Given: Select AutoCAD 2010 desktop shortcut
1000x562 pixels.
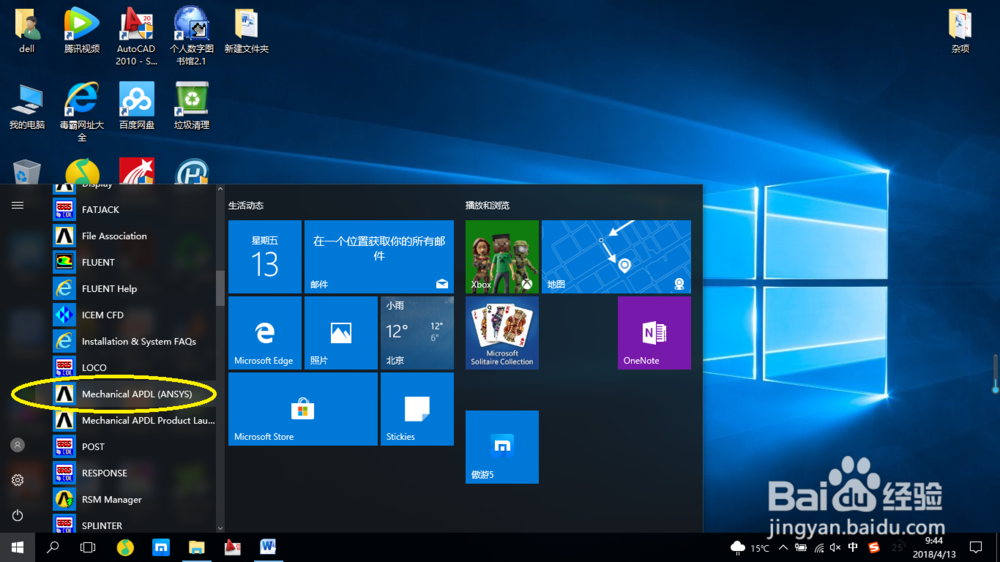Looking at the screenshot, I should pyautogui.click(x=136, y=37).
